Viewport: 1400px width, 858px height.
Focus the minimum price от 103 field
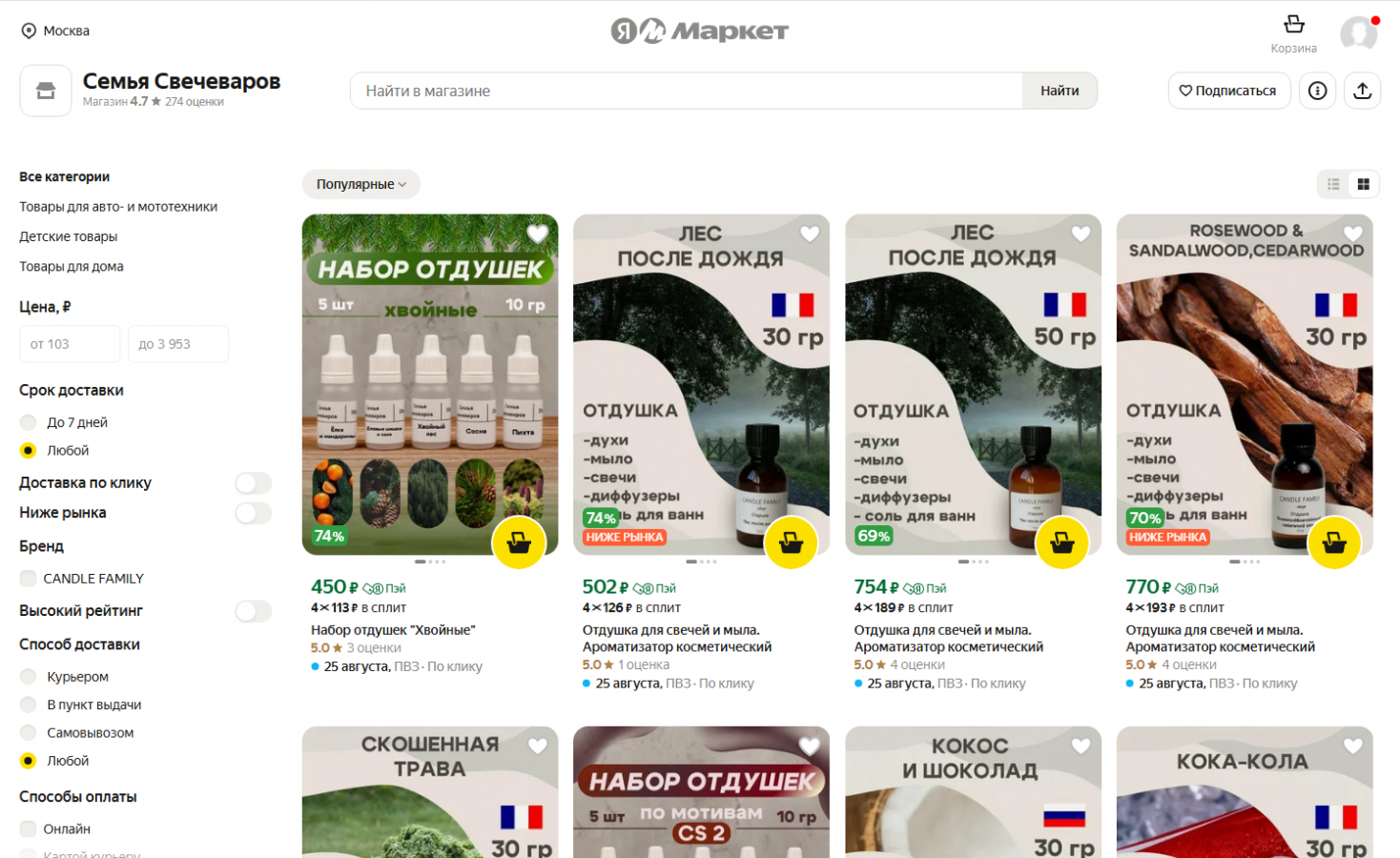(70, 344)
